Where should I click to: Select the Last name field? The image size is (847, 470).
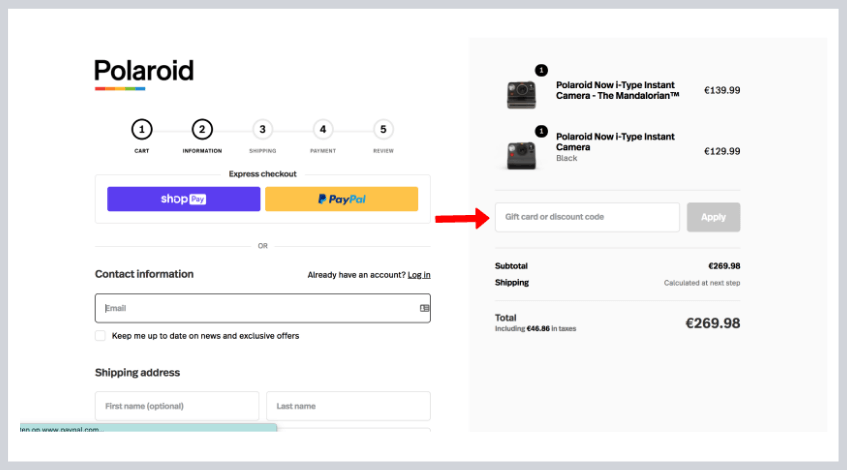pos(348,405)
